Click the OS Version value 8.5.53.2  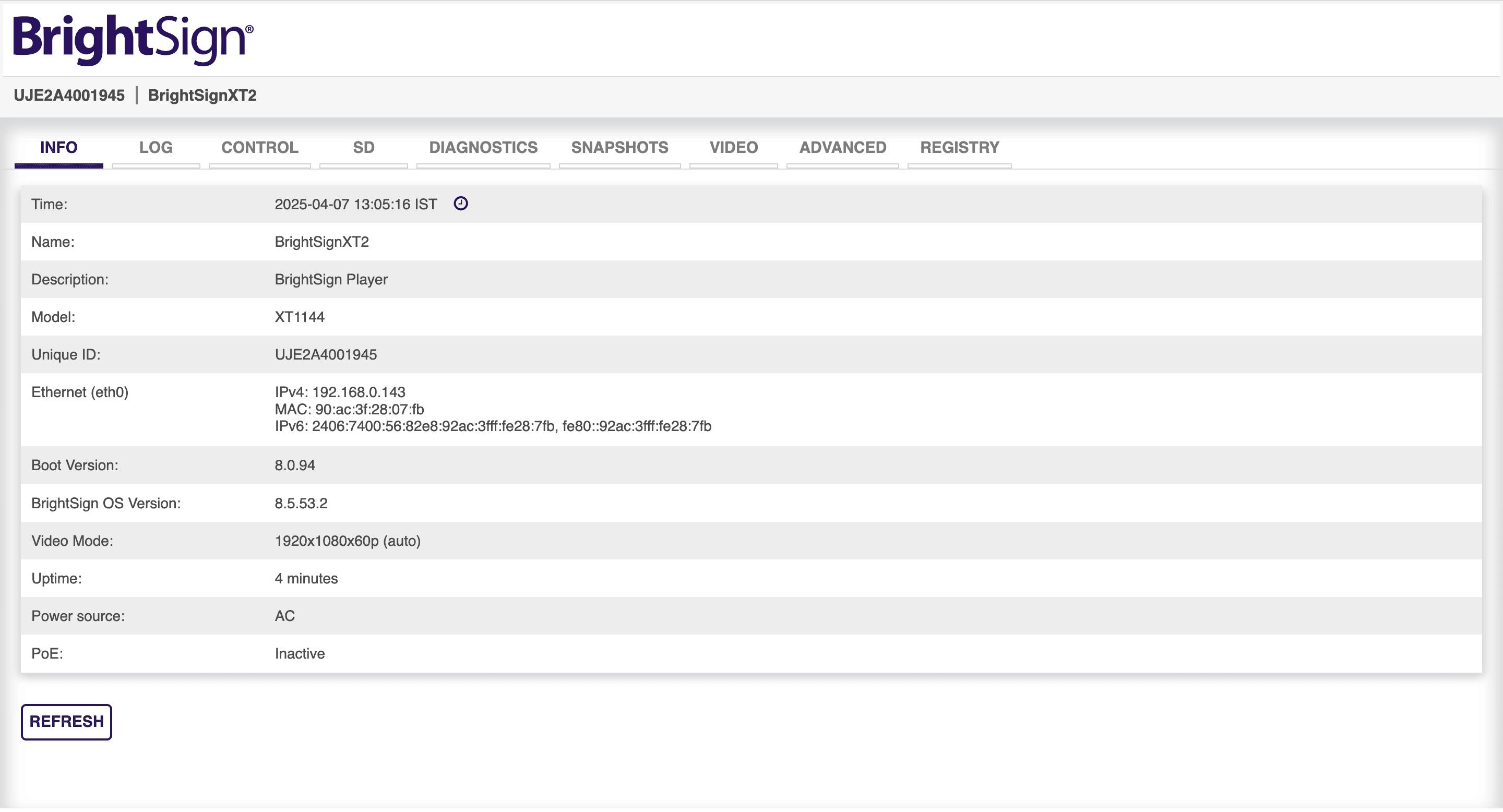coord(301,504)
